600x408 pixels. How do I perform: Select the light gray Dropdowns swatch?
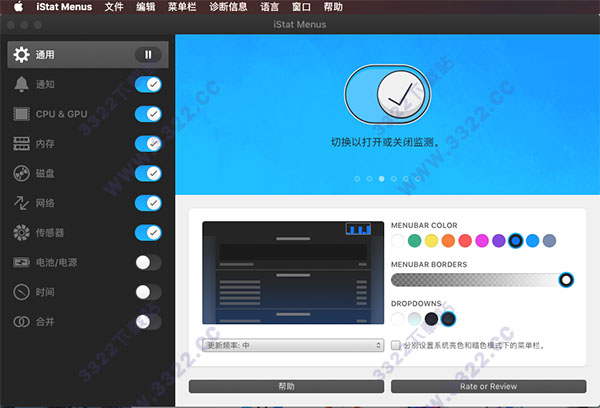point(414,319)
